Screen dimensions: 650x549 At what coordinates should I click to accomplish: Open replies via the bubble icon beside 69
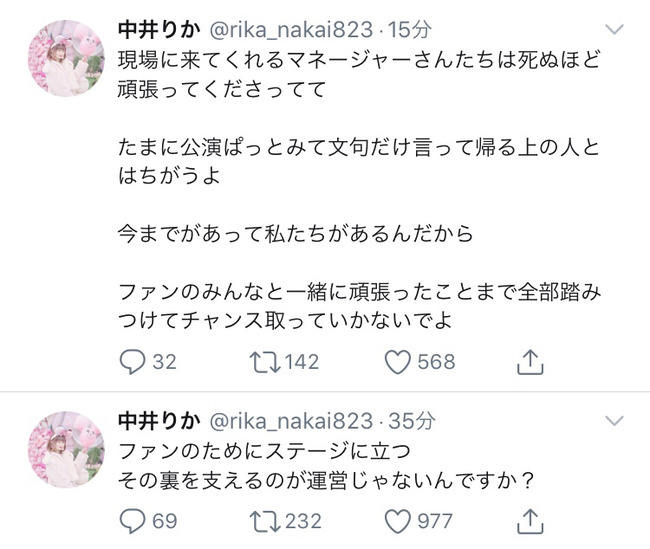click(x=132, y=520)
